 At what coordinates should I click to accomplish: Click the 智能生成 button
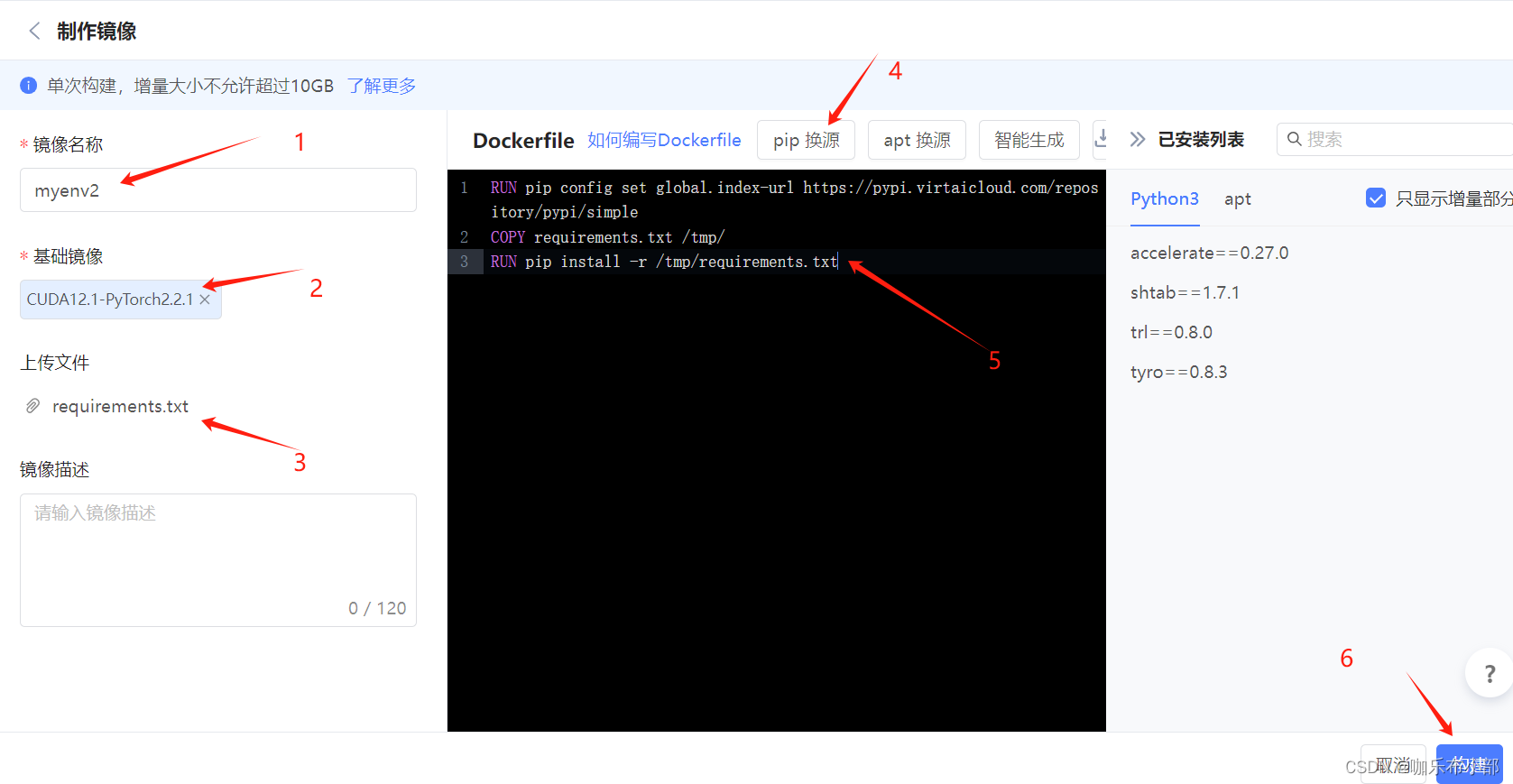click(x=1029, y=140)
